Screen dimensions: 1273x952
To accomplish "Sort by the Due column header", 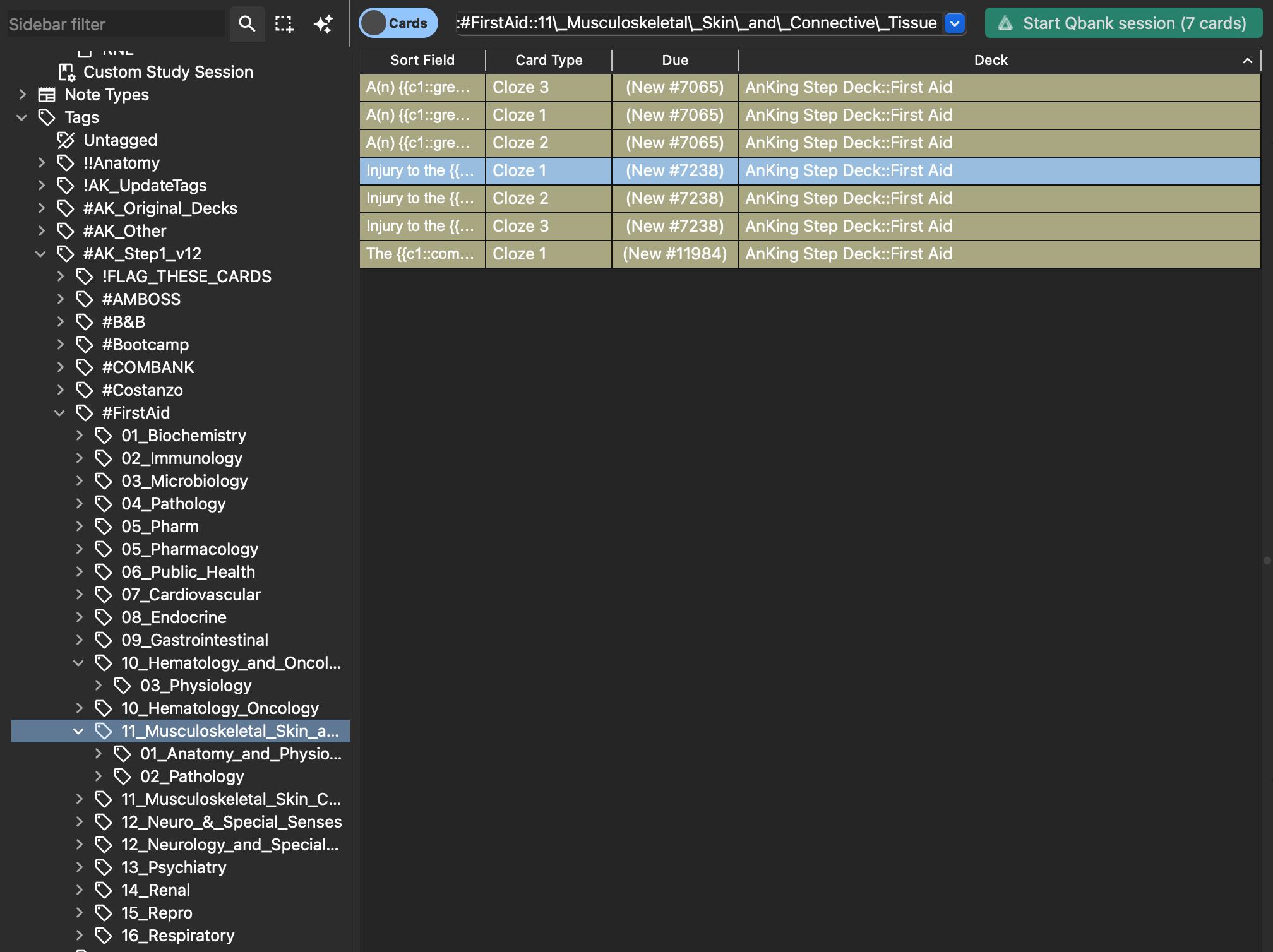I will click(675, 60).
